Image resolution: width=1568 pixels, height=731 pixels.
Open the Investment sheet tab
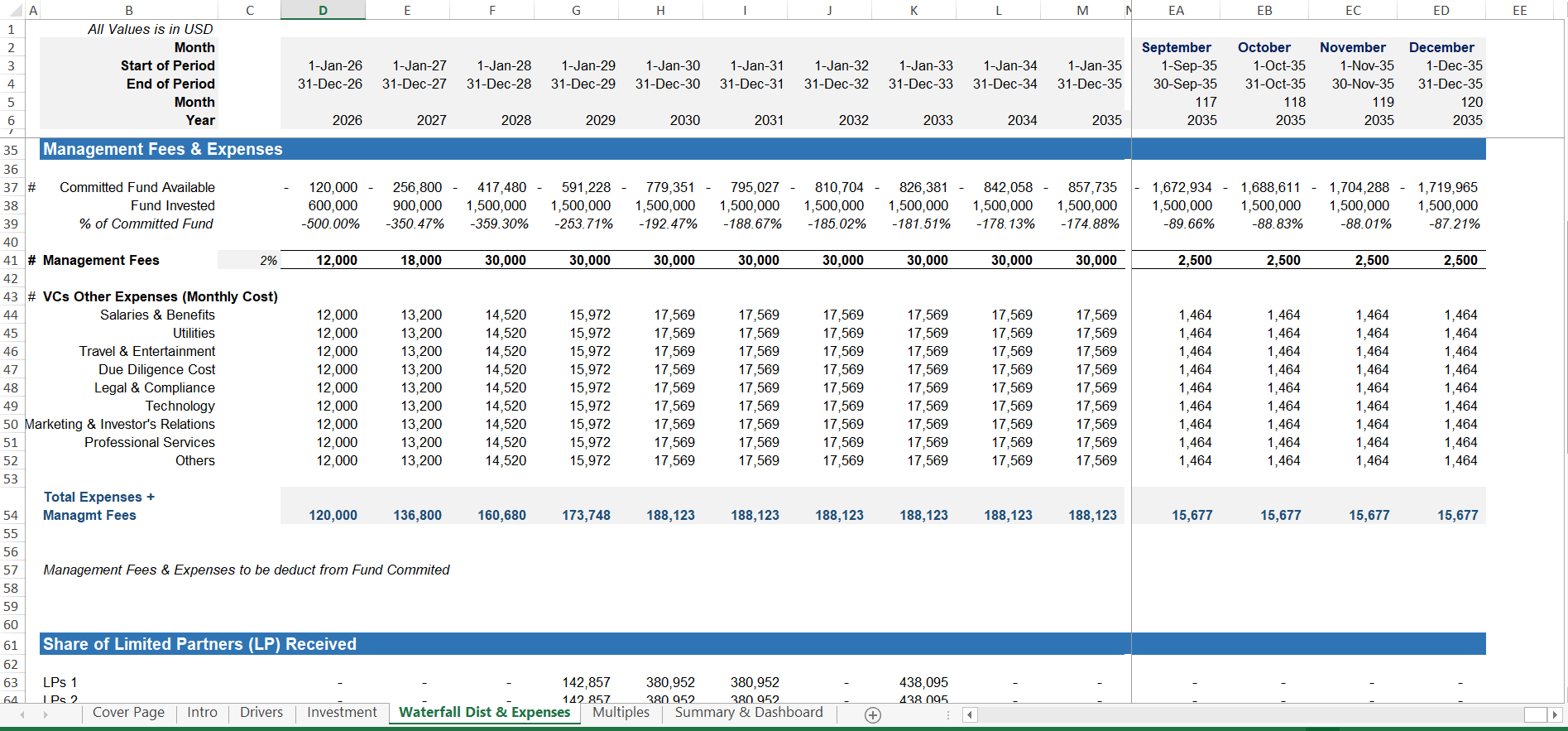coord(342,713)
